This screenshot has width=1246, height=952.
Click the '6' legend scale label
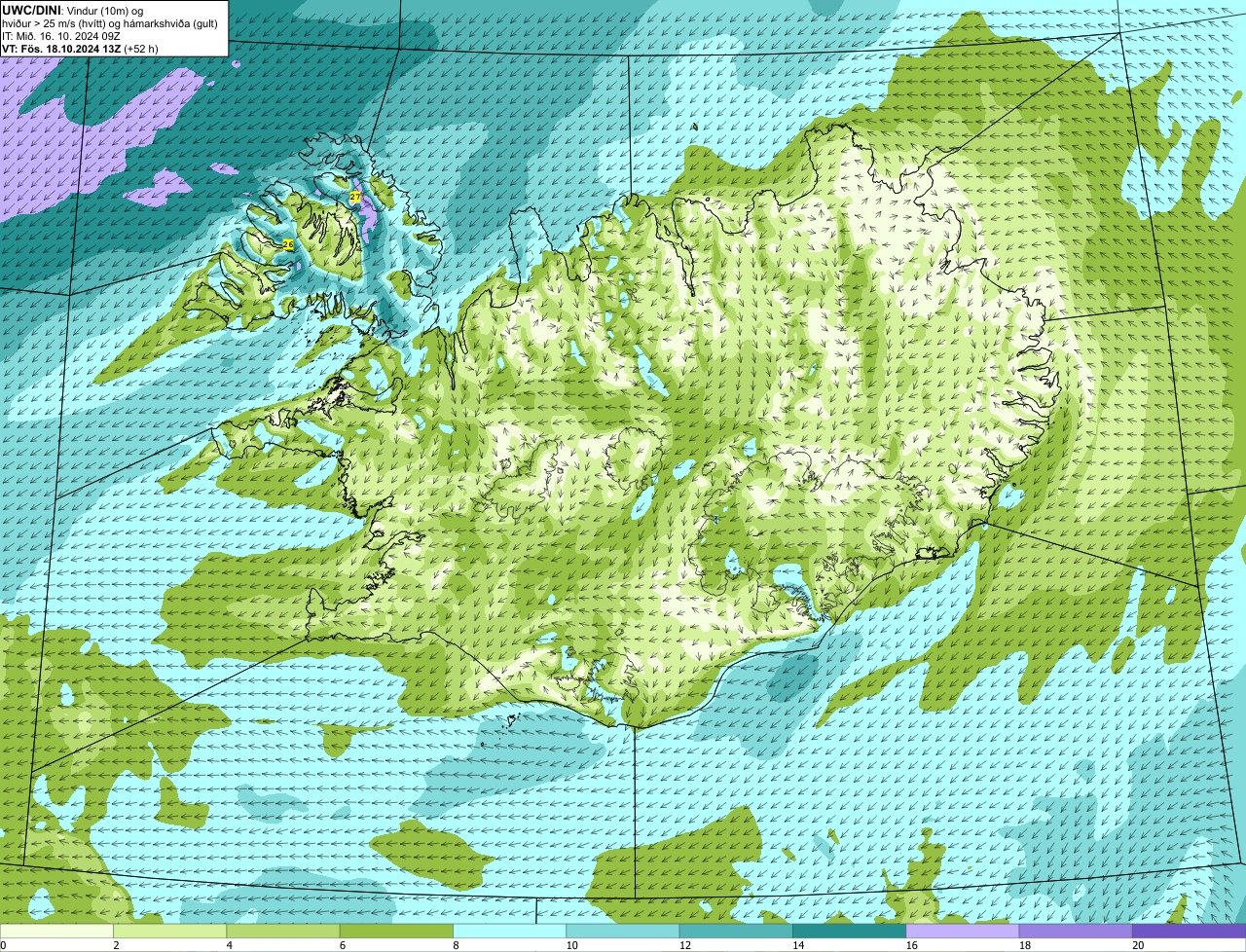tap(343, 945)
